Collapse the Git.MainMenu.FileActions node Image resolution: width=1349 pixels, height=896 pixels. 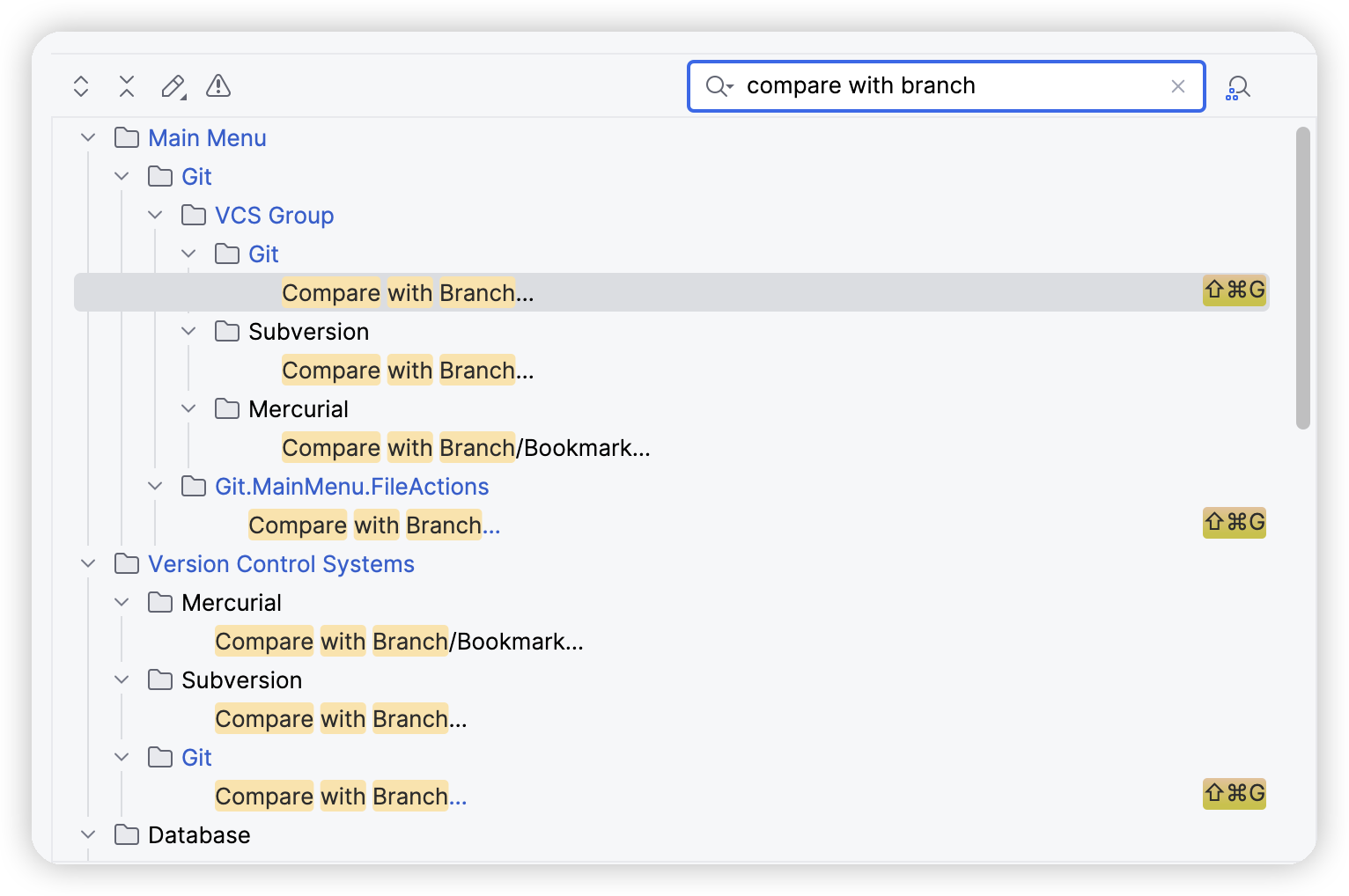pos(155,487)
